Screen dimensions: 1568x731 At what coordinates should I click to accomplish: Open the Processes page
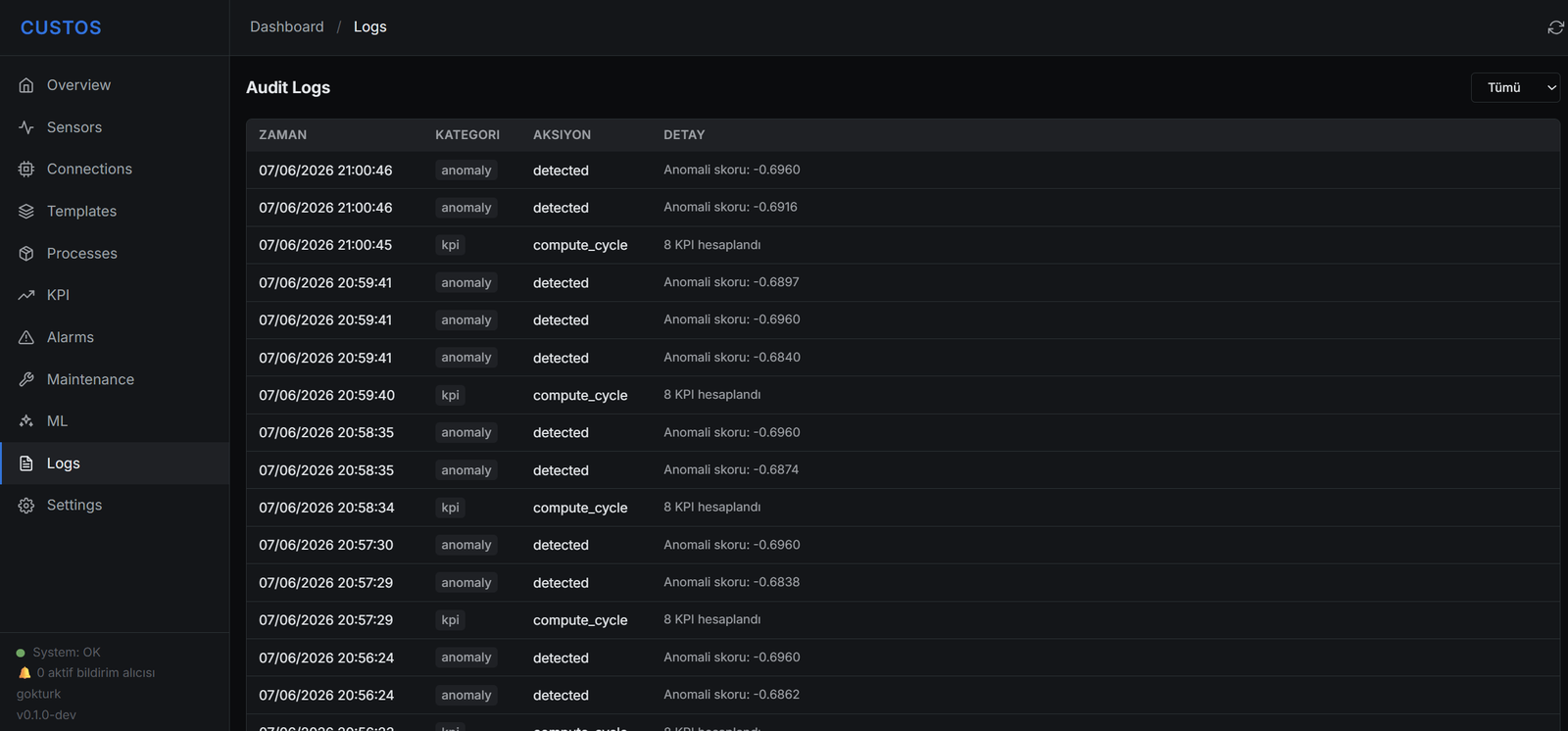click(115, 254)
